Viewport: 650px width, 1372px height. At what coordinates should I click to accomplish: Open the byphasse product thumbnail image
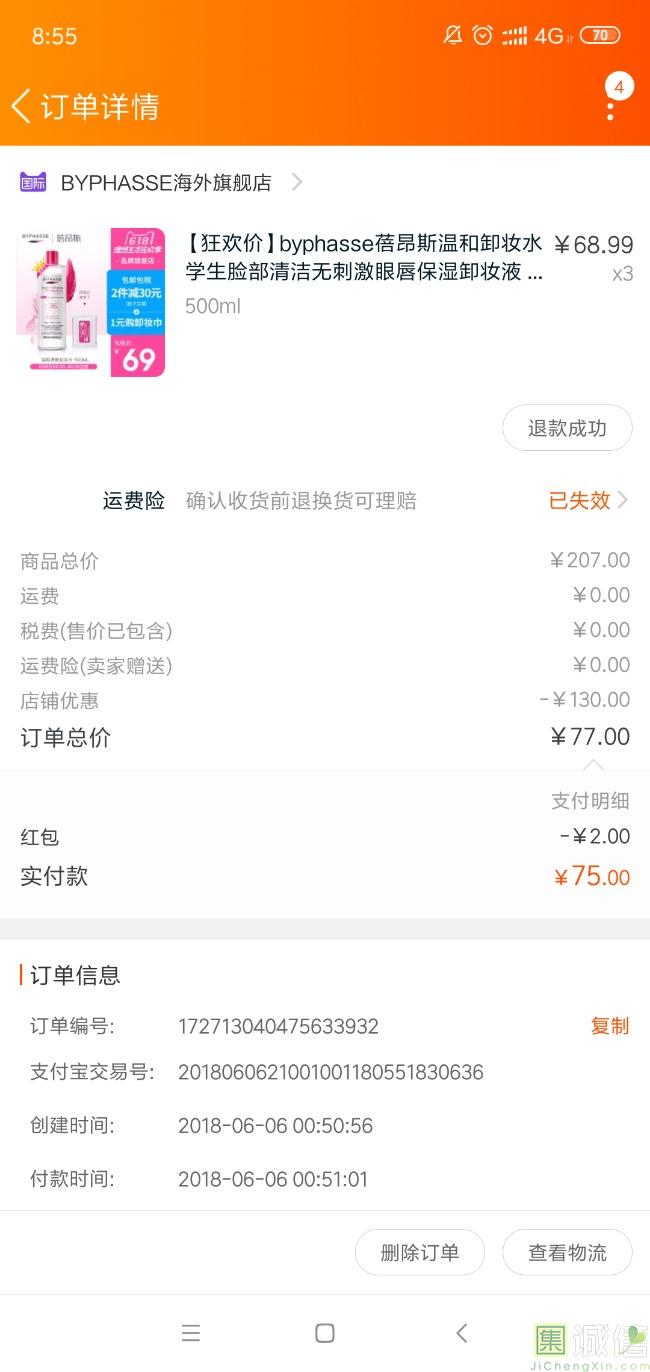click(x=90, y=302)
